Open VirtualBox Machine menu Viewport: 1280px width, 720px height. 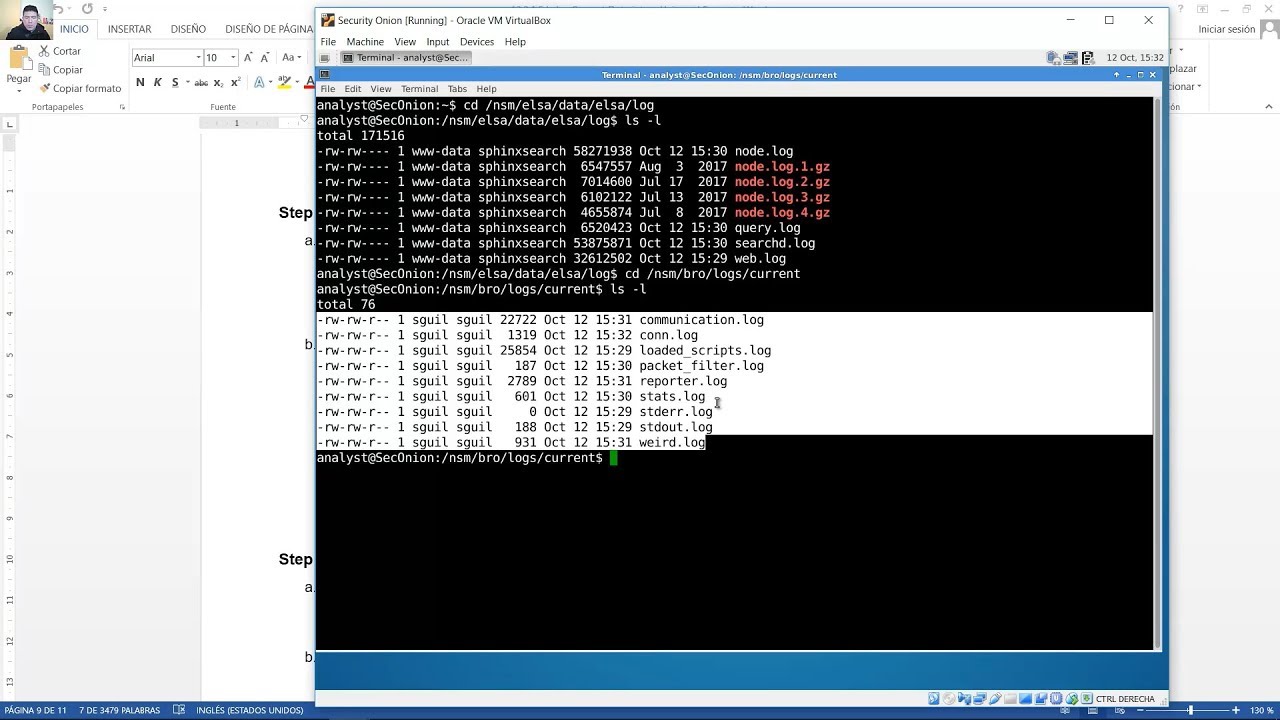coord(365,42)
